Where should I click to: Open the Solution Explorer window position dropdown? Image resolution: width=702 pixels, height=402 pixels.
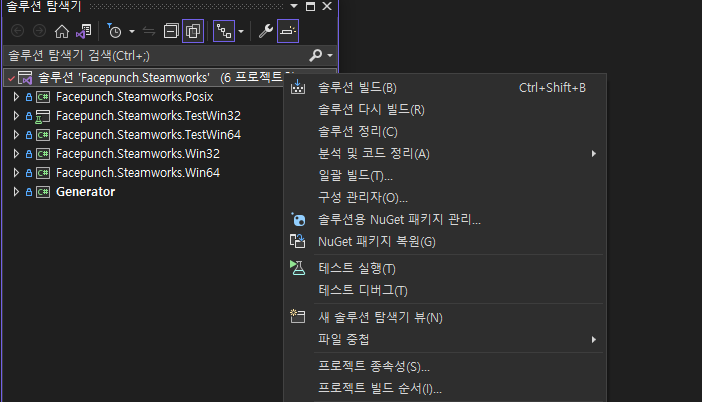pos(294,6)
